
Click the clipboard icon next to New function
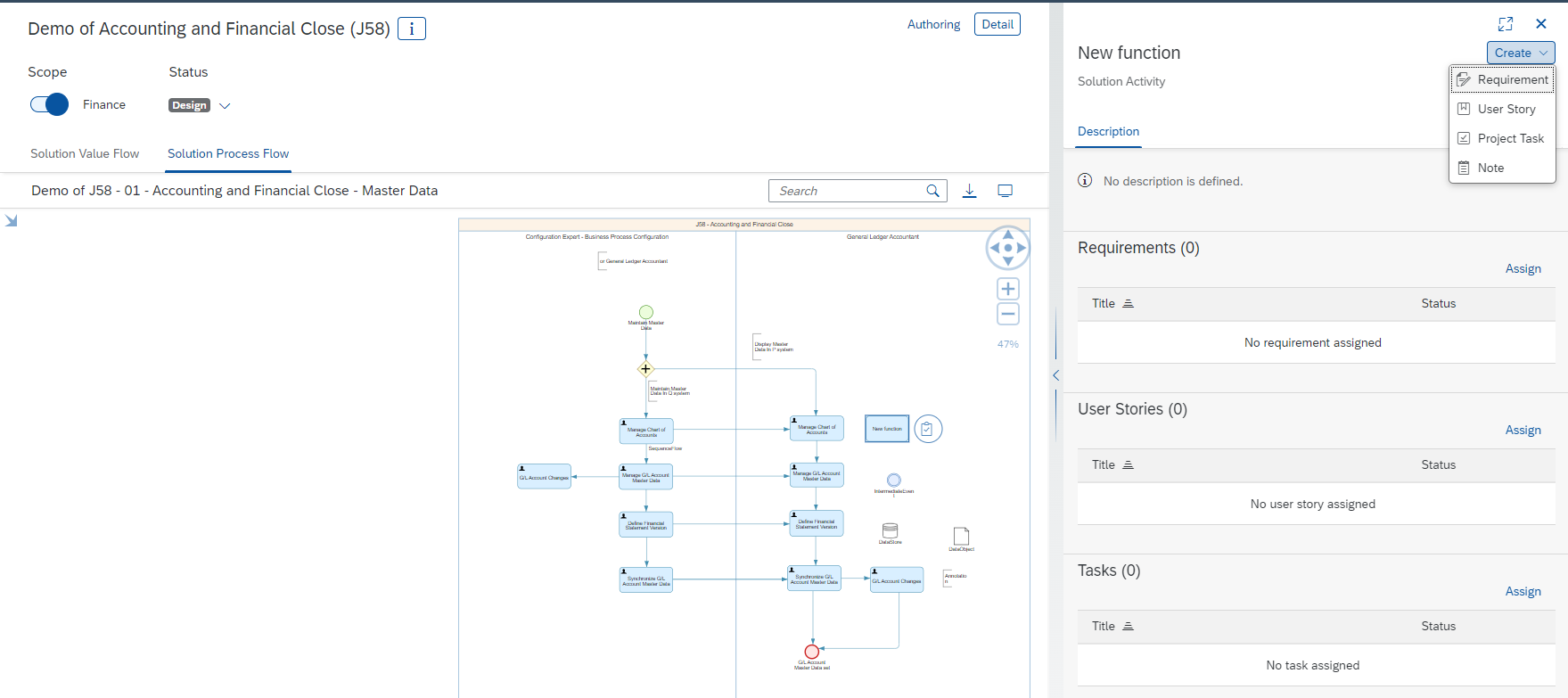coord(928,430)
